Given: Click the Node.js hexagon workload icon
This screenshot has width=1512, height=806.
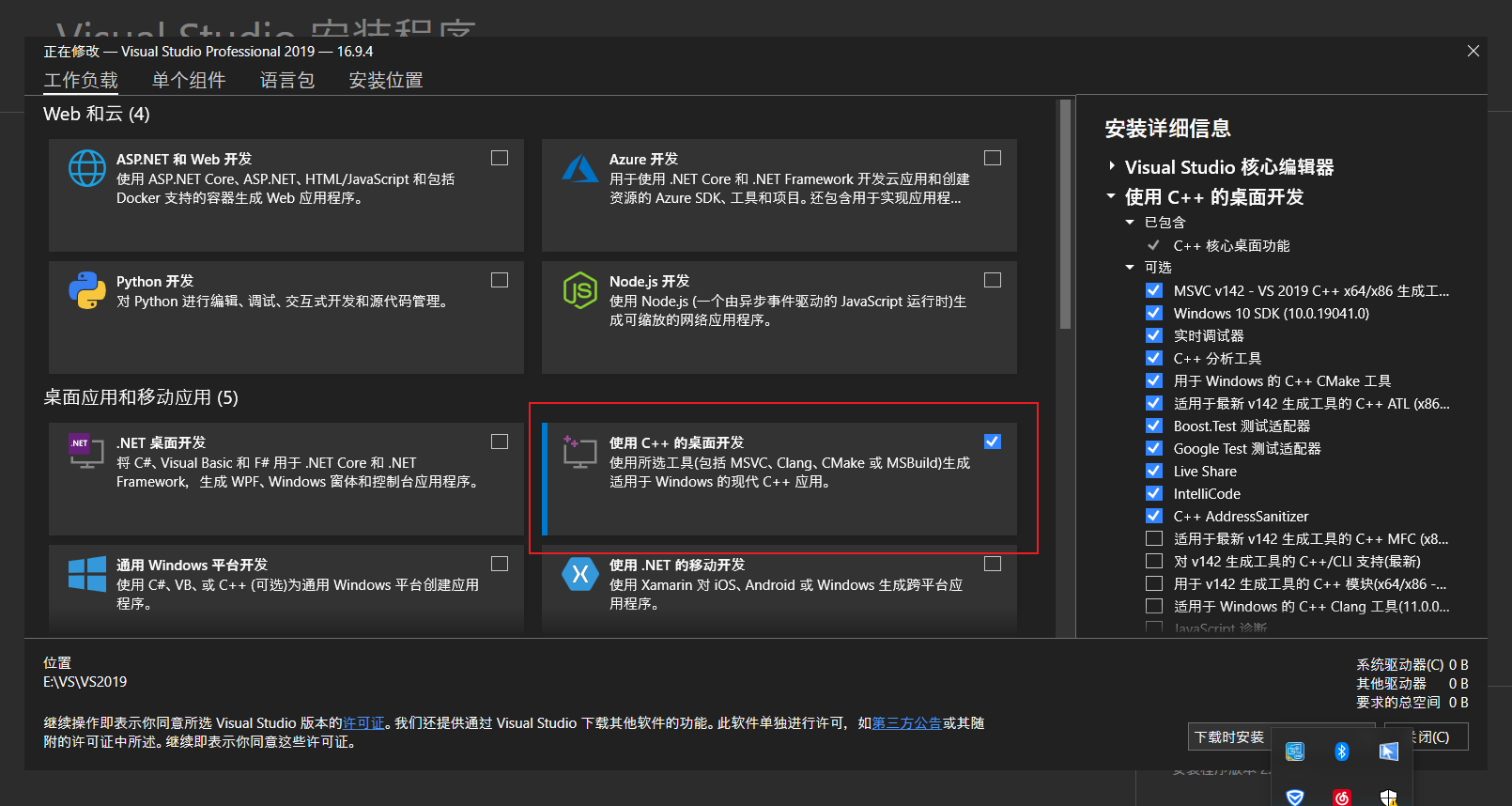Looking at the screenshot, I should [580, 290].
